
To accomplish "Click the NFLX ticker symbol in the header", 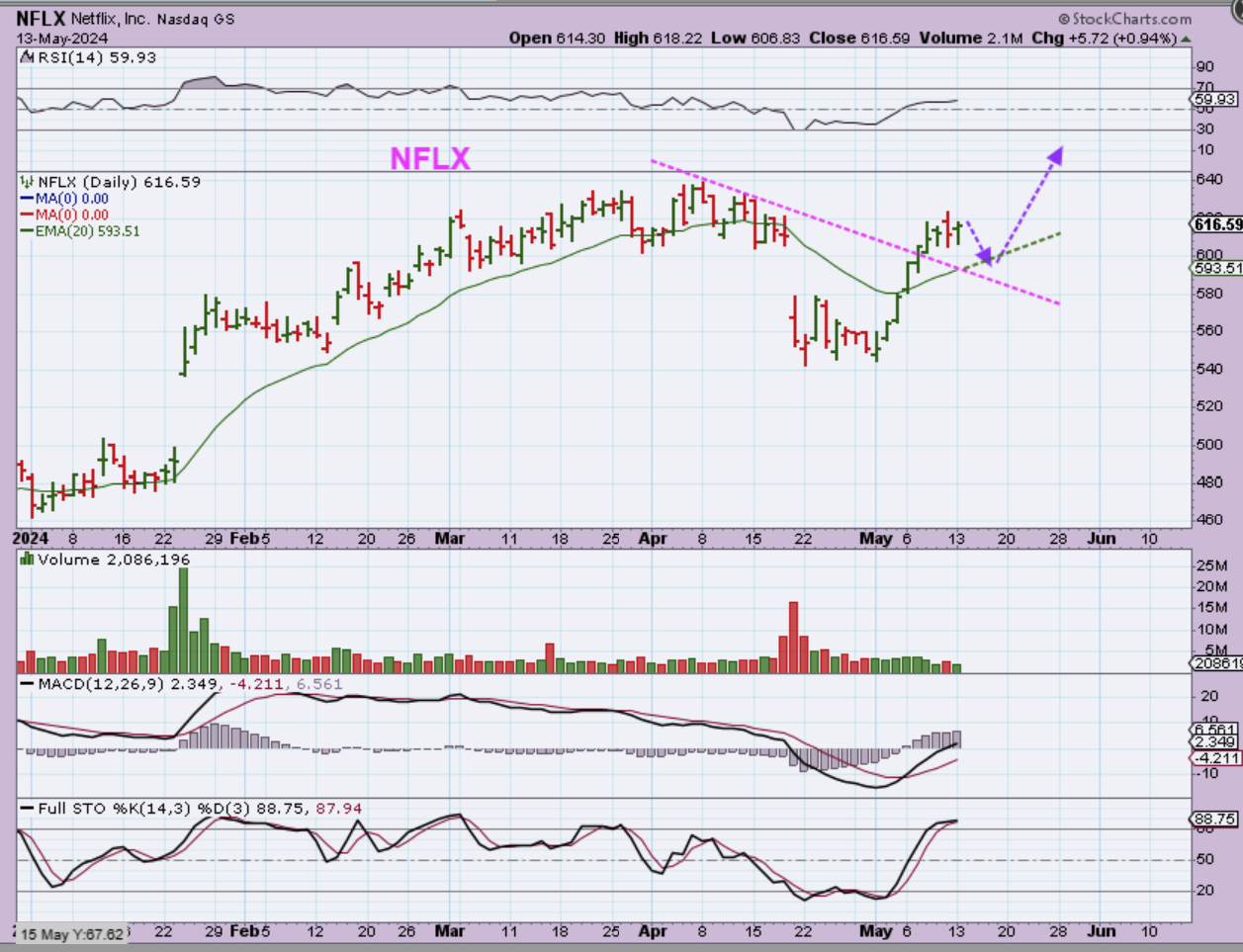I will click(x=40, y=19).
